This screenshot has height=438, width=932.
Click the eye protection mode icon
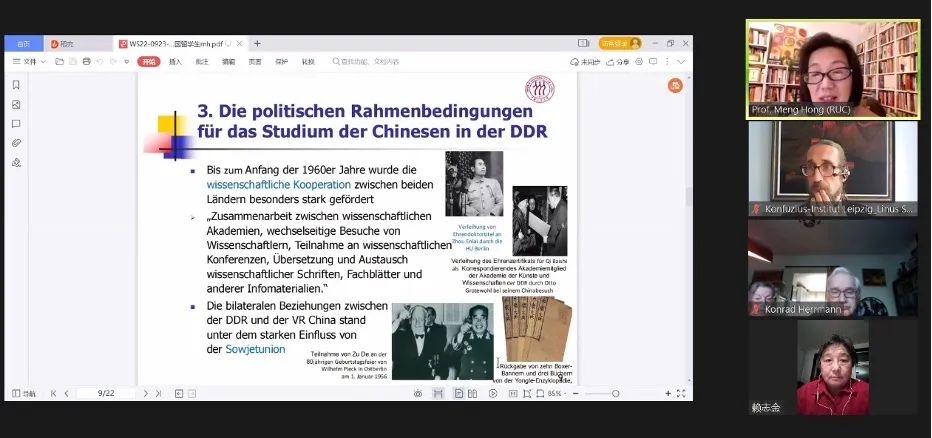(x=418, y=393)
